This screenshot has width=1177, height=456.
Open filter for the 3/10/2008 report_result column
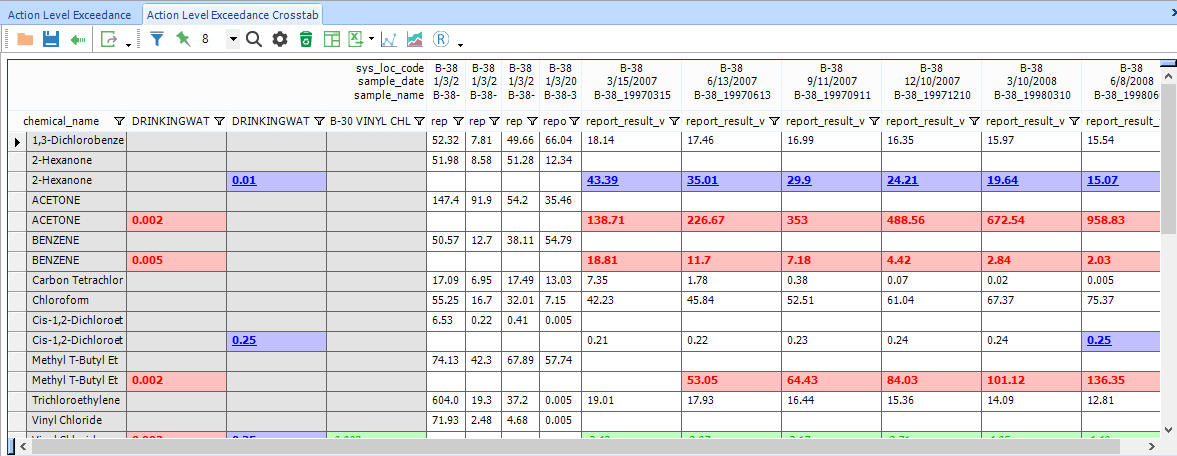(x=1073, y=120)
